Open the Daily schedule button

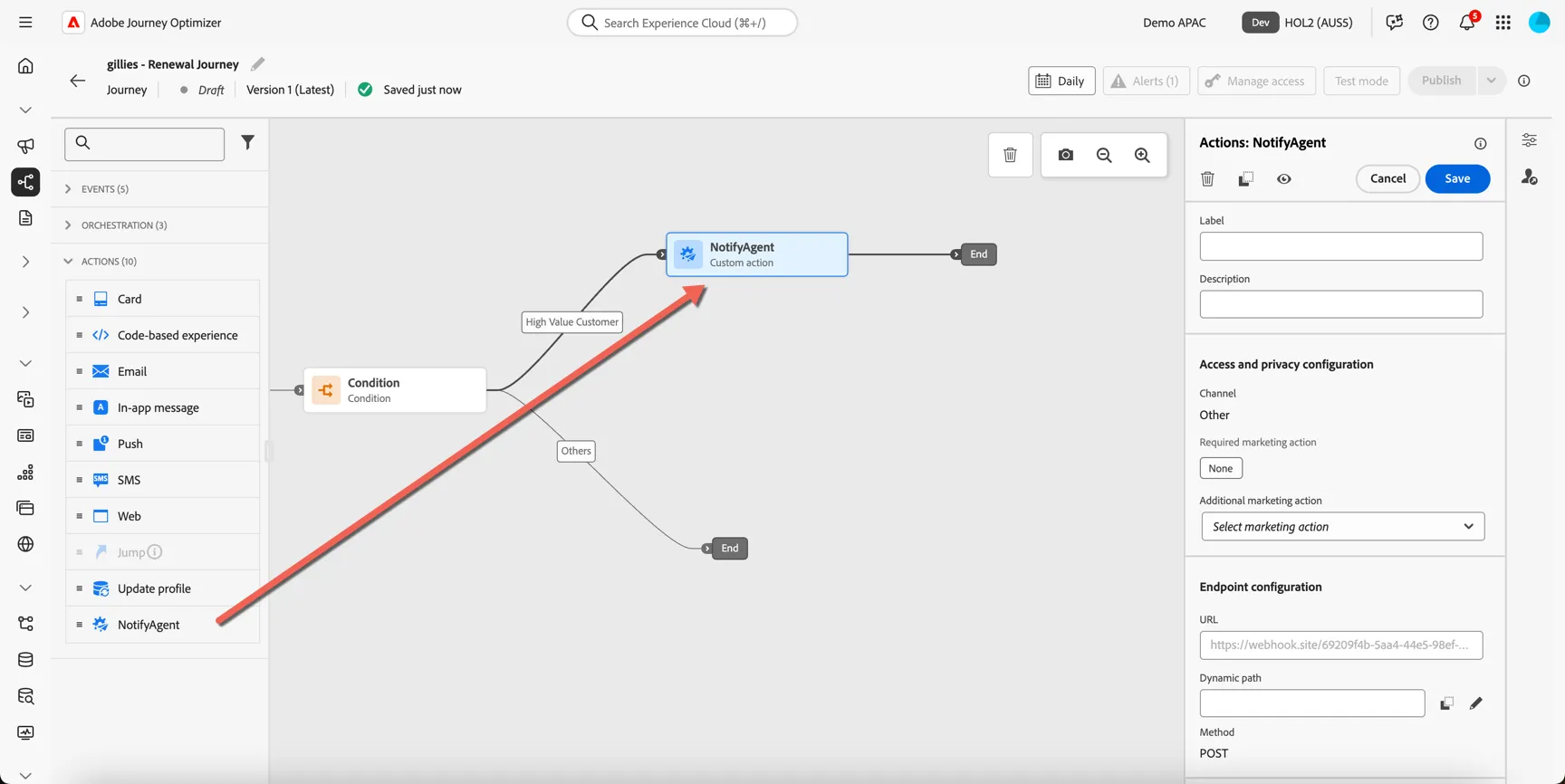(1061, 81)
